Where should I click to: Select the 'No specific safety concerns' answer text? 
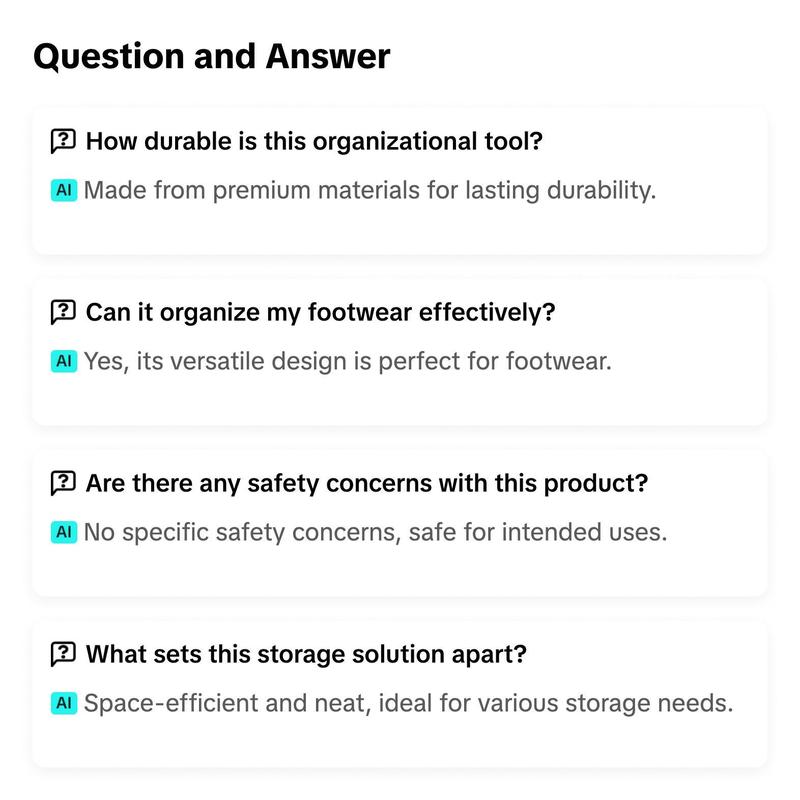tap(376, 533)
